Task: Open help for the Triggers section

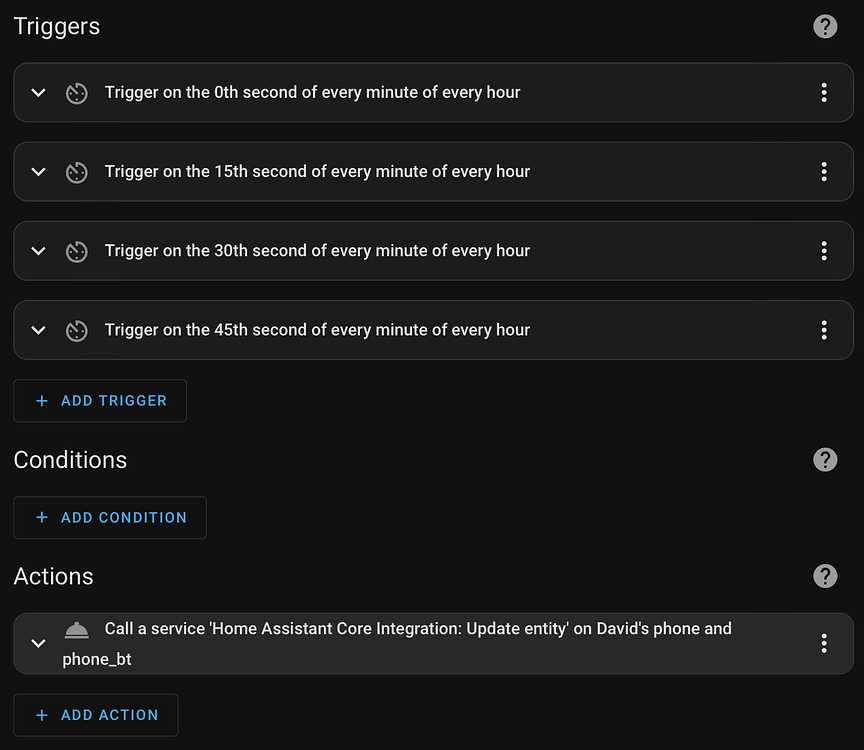Action: [x=825, y=26]
